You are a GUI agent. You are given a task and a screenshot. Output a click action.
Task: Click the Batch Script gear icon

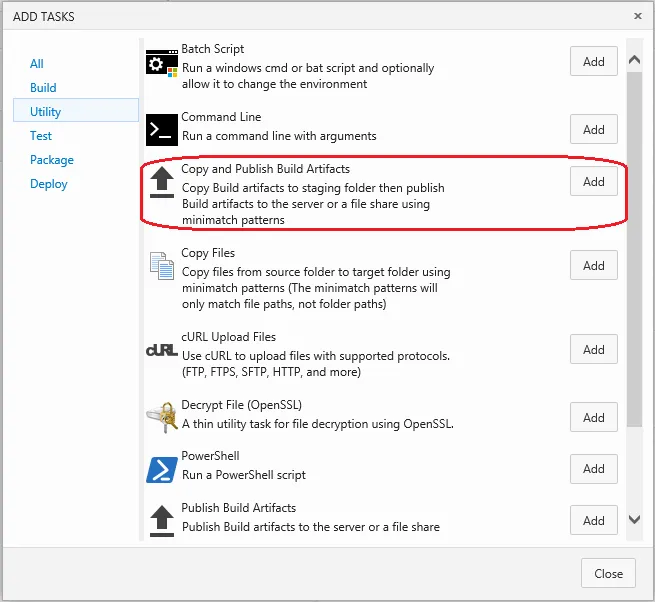(x=162, y=63)
